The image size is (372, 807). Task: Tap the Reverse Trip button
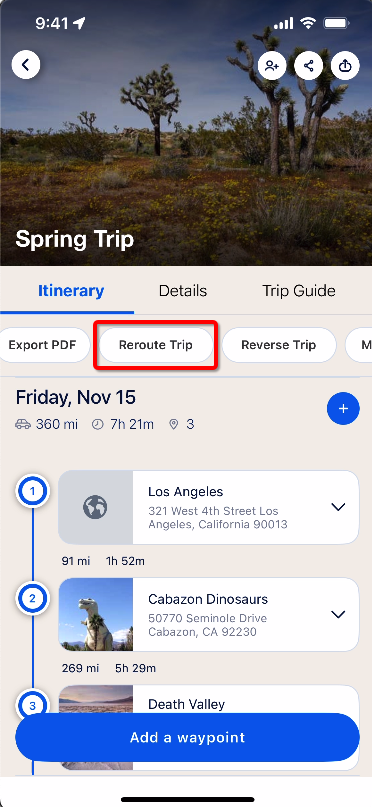tap(278, 345)
